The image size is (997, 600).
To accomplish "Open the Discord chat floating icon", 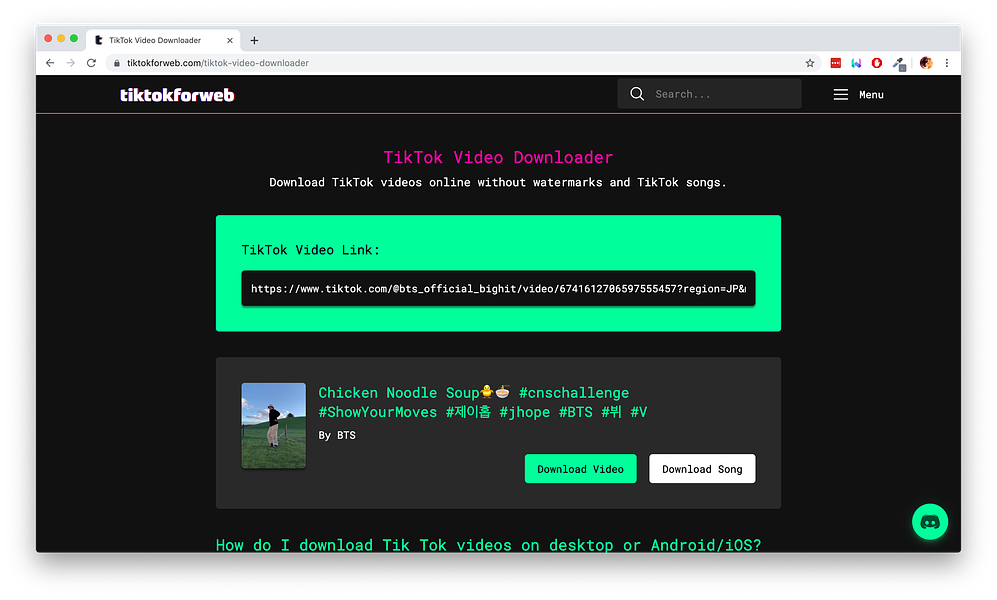I will [930, 522].
